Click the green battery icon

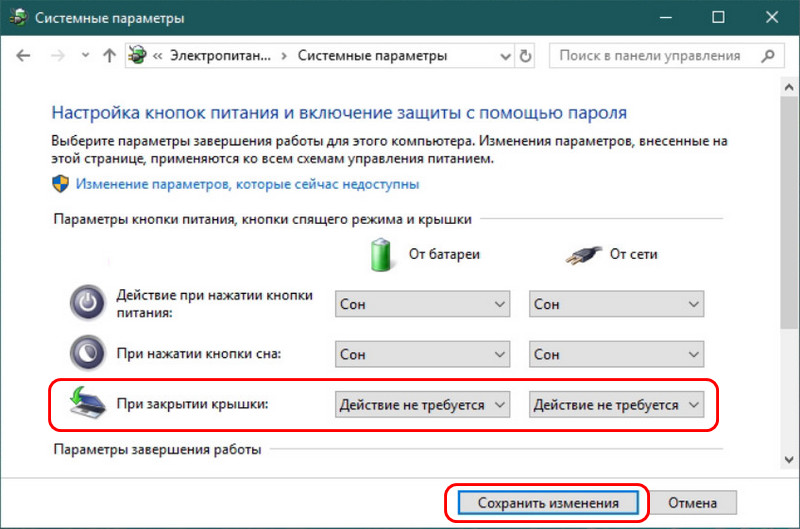coord(381,254)
